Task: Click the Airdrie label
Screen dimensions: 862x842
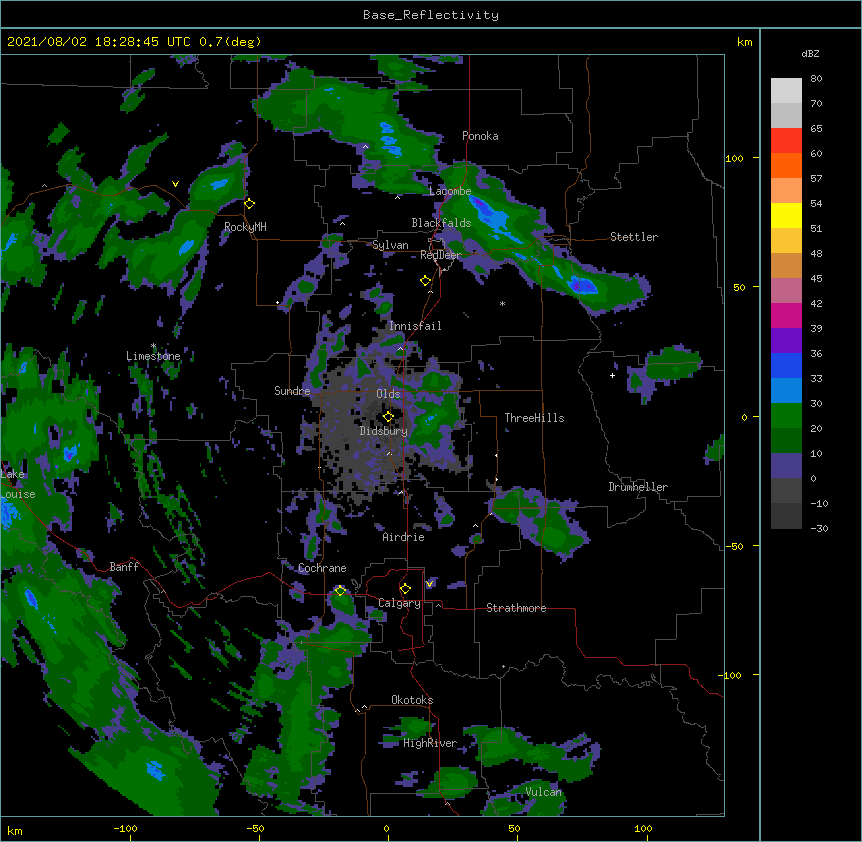Action: pos(403,537)
